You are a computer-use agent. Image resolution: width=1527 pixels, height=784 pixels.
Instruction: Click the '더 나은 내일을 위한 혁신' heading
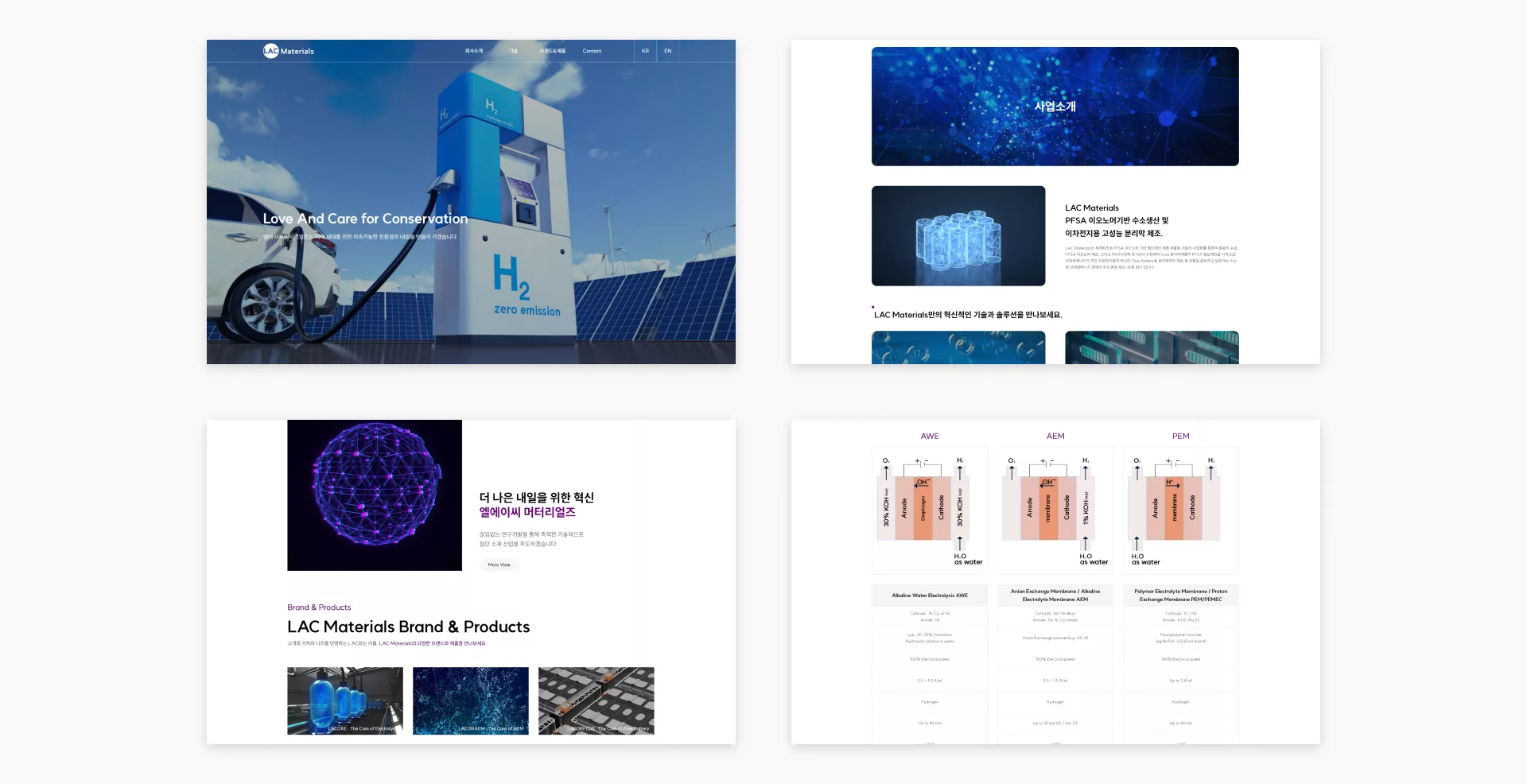[x=537, y=498]
